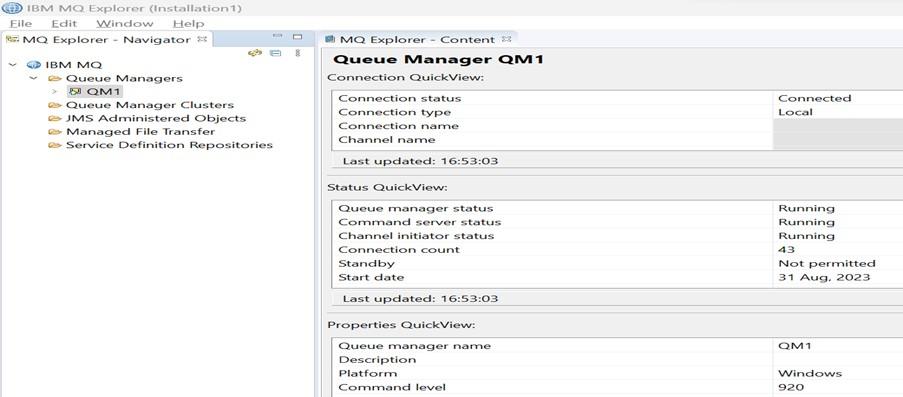
Task: Click the collapse all icon in Navigator
Action: pyautogui.click(x=276, y=52)
